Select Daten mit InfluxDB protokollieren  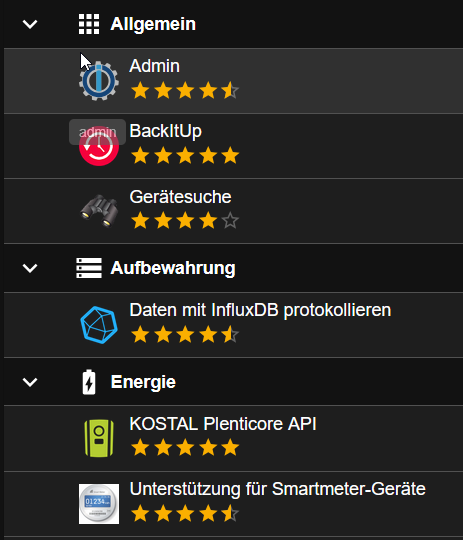(260, 310)
